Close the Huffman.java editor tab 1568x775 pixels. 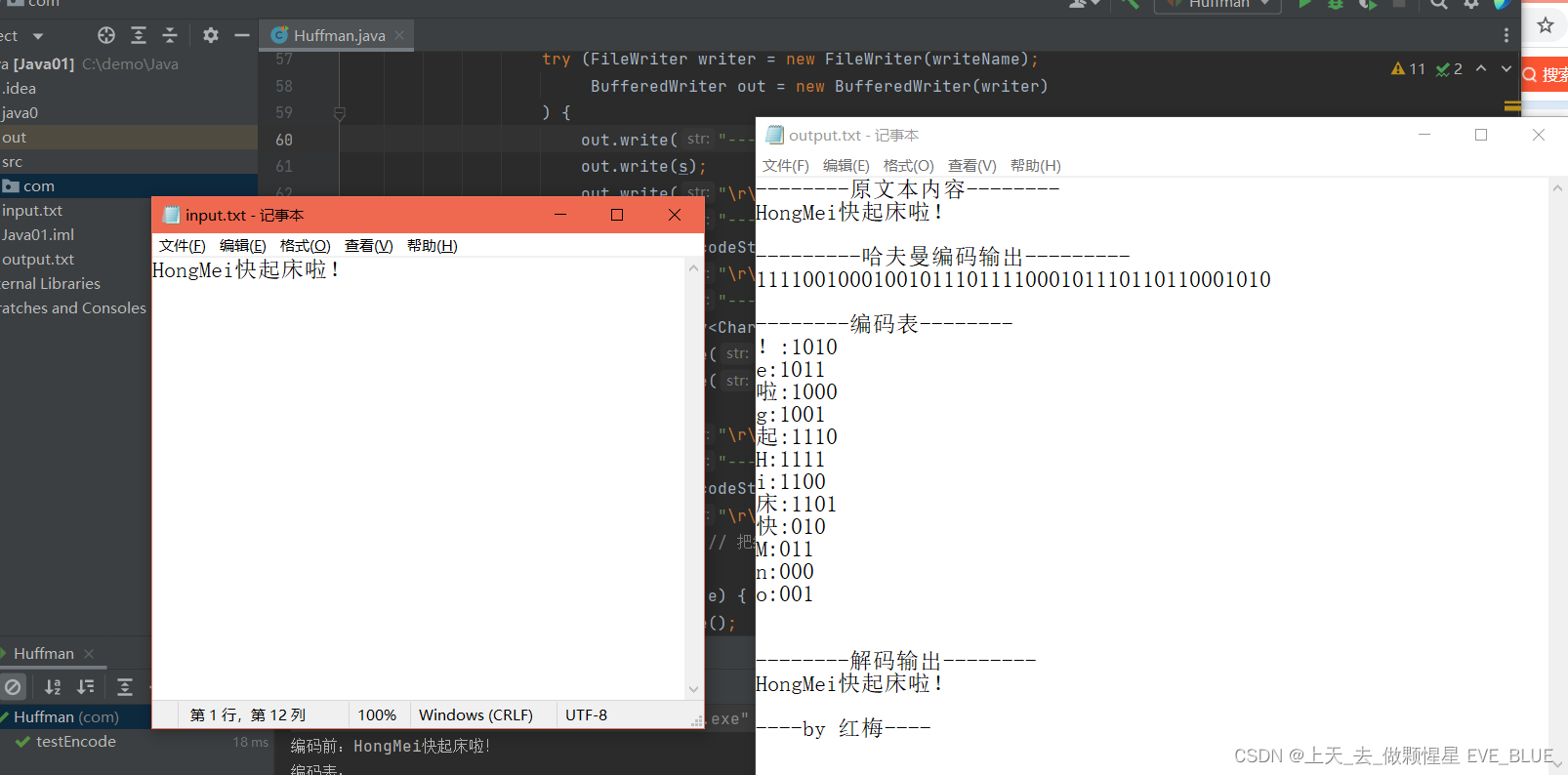399,35
